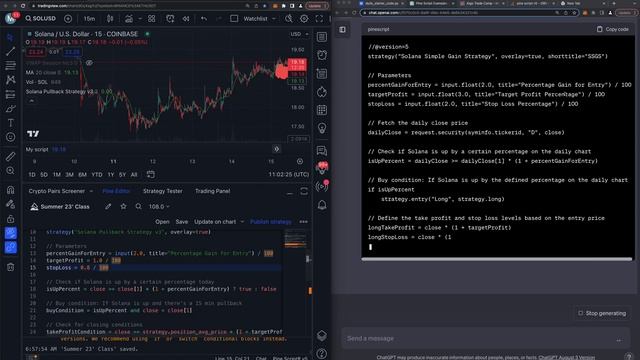Screen dimensions: 640x360
Task: Click the 11:02:25 (UTC) timezone clock
Action: 289,174
